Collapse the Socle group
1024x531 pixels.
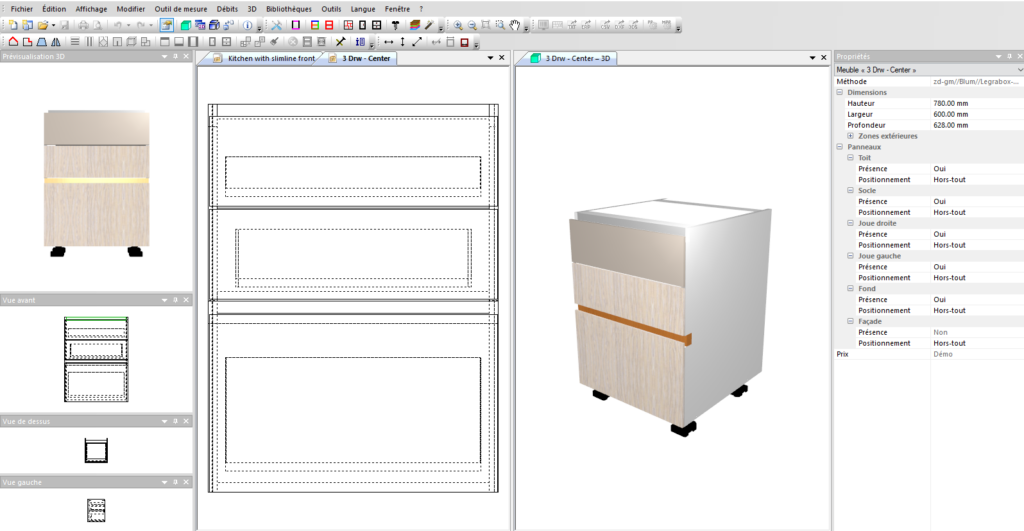[850, 190]
